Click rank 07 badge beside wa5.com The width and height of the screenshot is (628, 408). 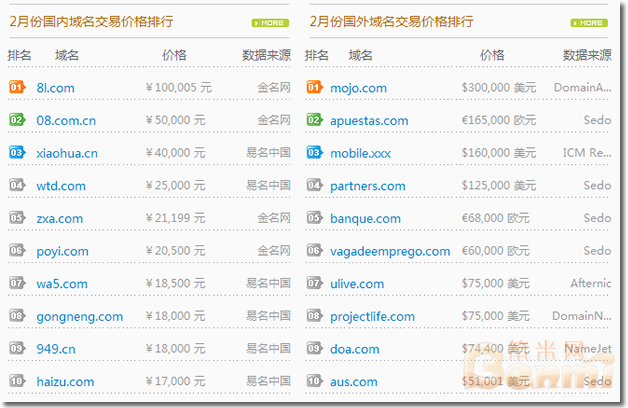click(x=17, y=283)
